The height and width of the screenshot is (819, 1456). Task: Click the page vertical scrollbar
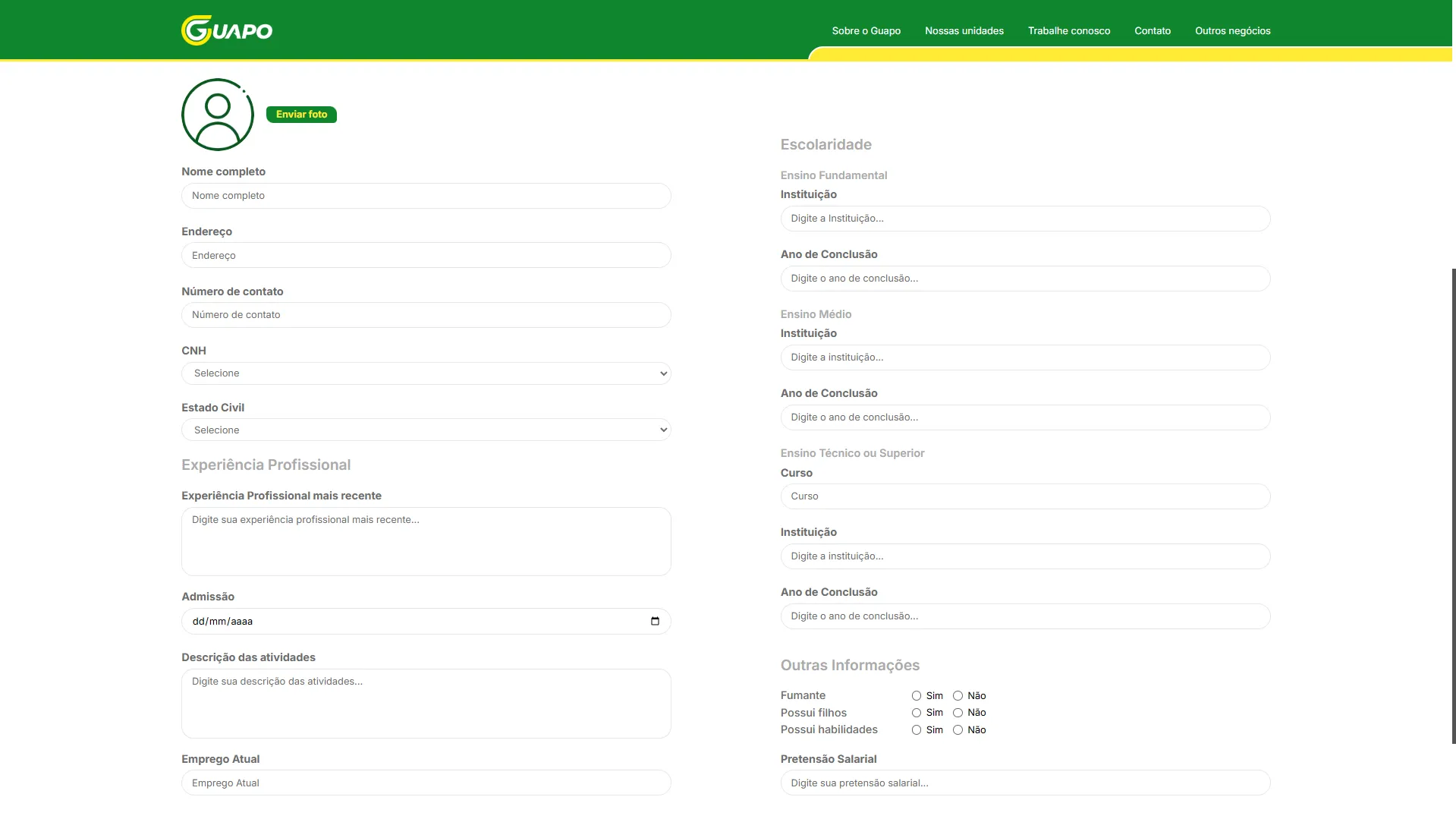coord(1453,506)
